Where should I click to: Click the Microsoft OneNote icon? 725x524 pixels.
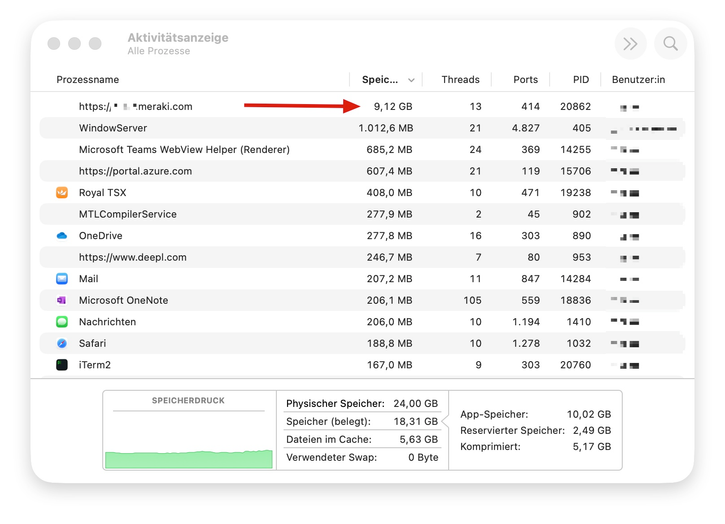[62, 300]
